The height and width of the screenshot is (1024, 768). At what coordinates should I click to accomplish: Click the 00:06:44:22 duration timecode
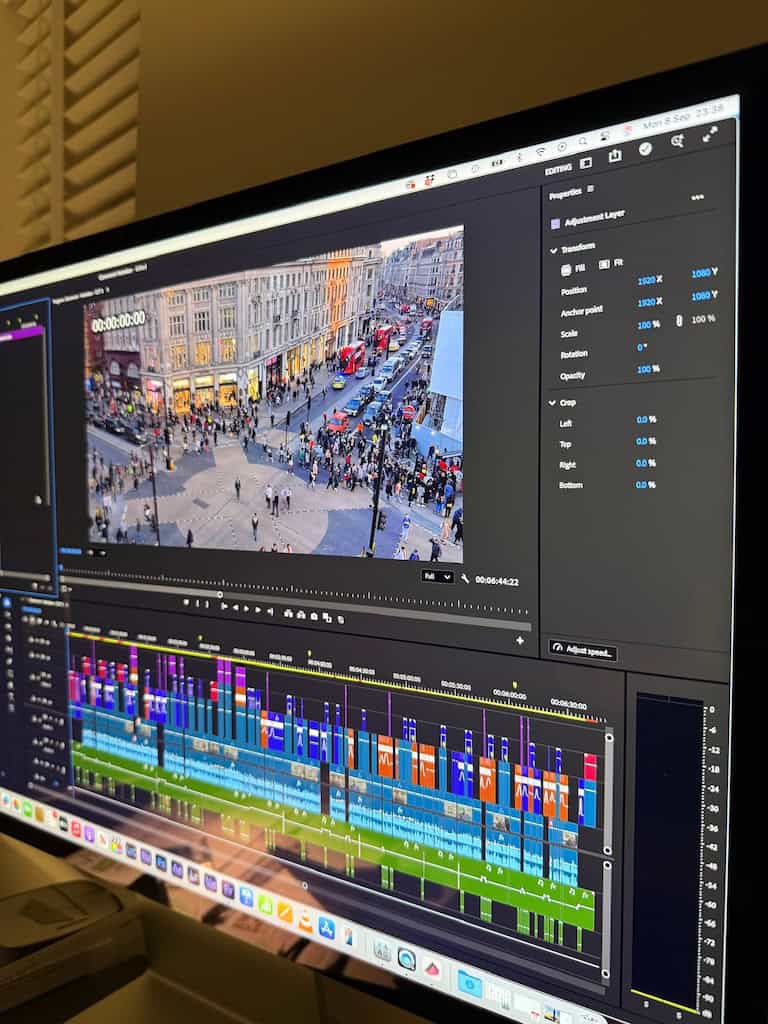click(x=497, y=581)
